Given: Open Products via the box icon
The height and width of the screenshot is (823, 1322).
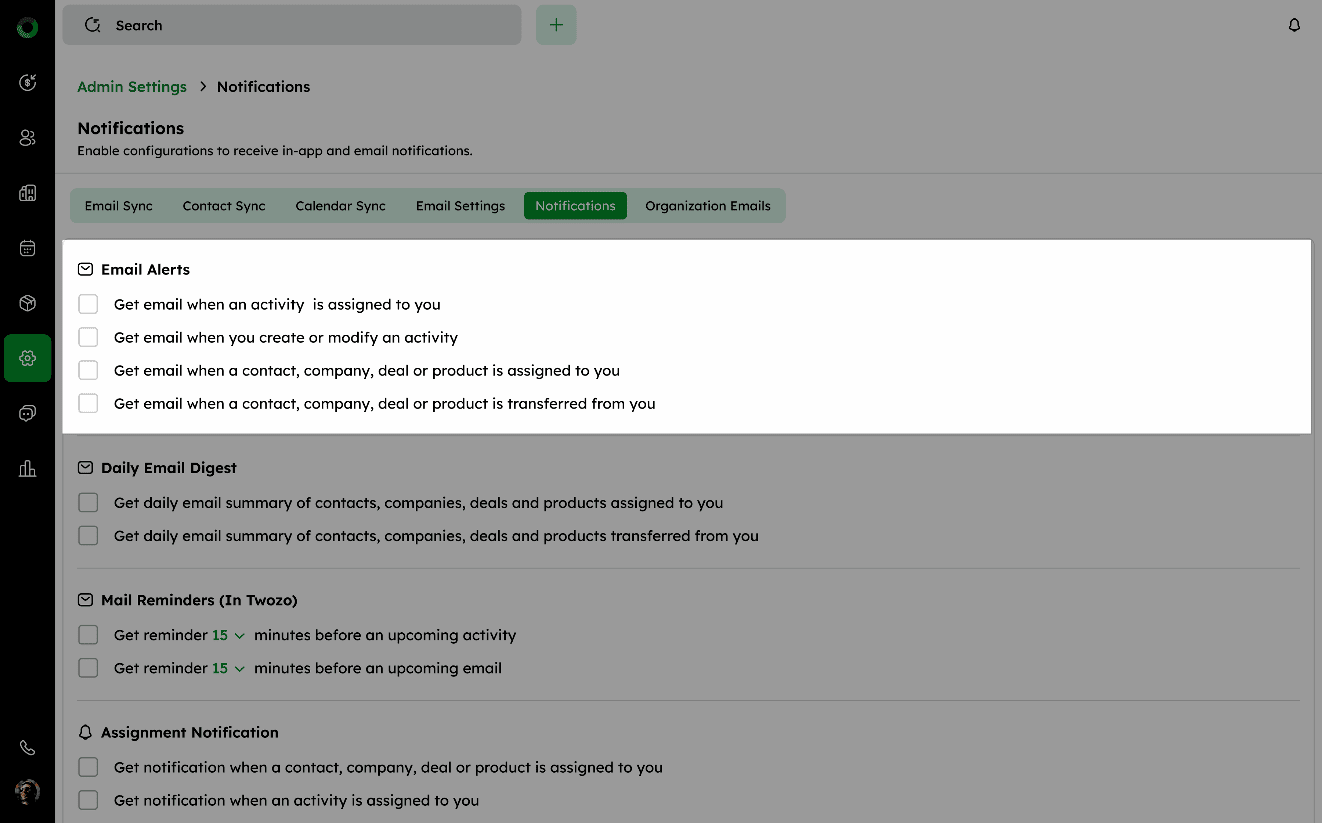Looking at the screenshot, I should [x=27, y=303].
